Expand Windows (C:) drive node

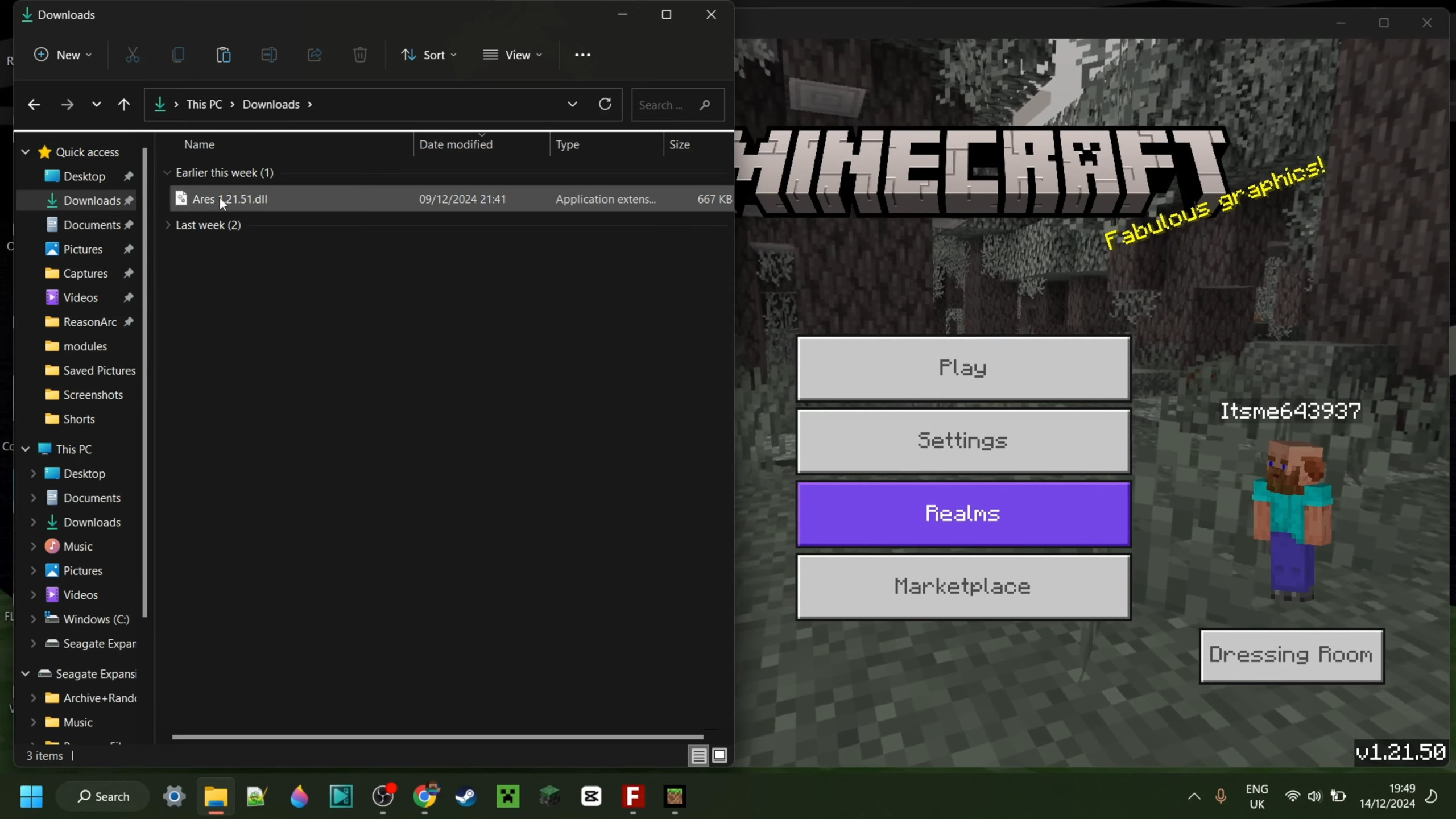tap(34, 619)
